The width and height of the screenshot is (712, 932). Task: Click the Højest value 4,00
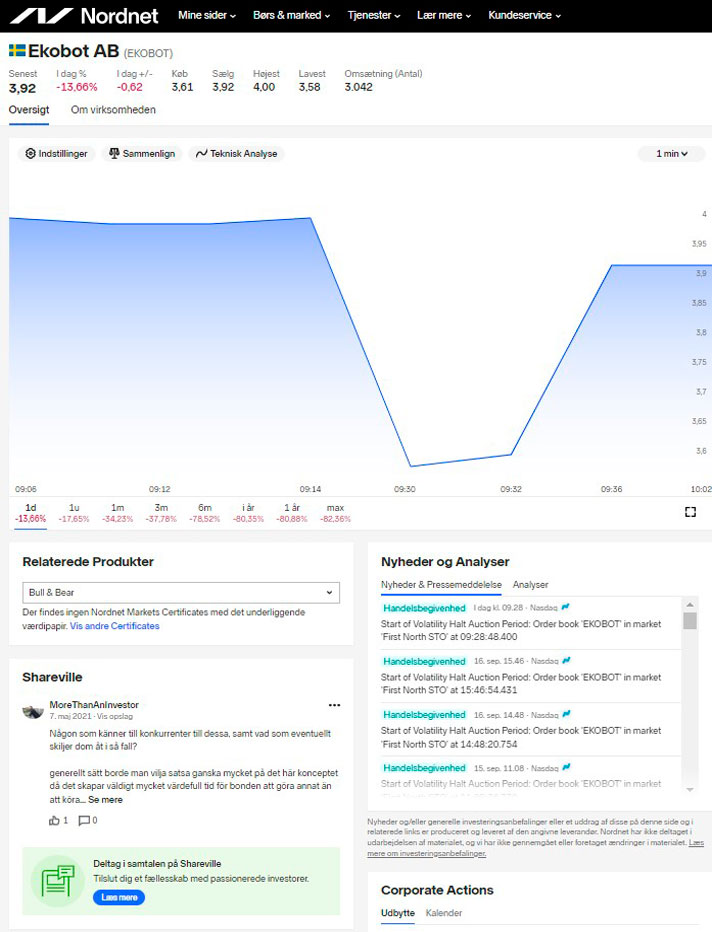(x=264, y=87)
